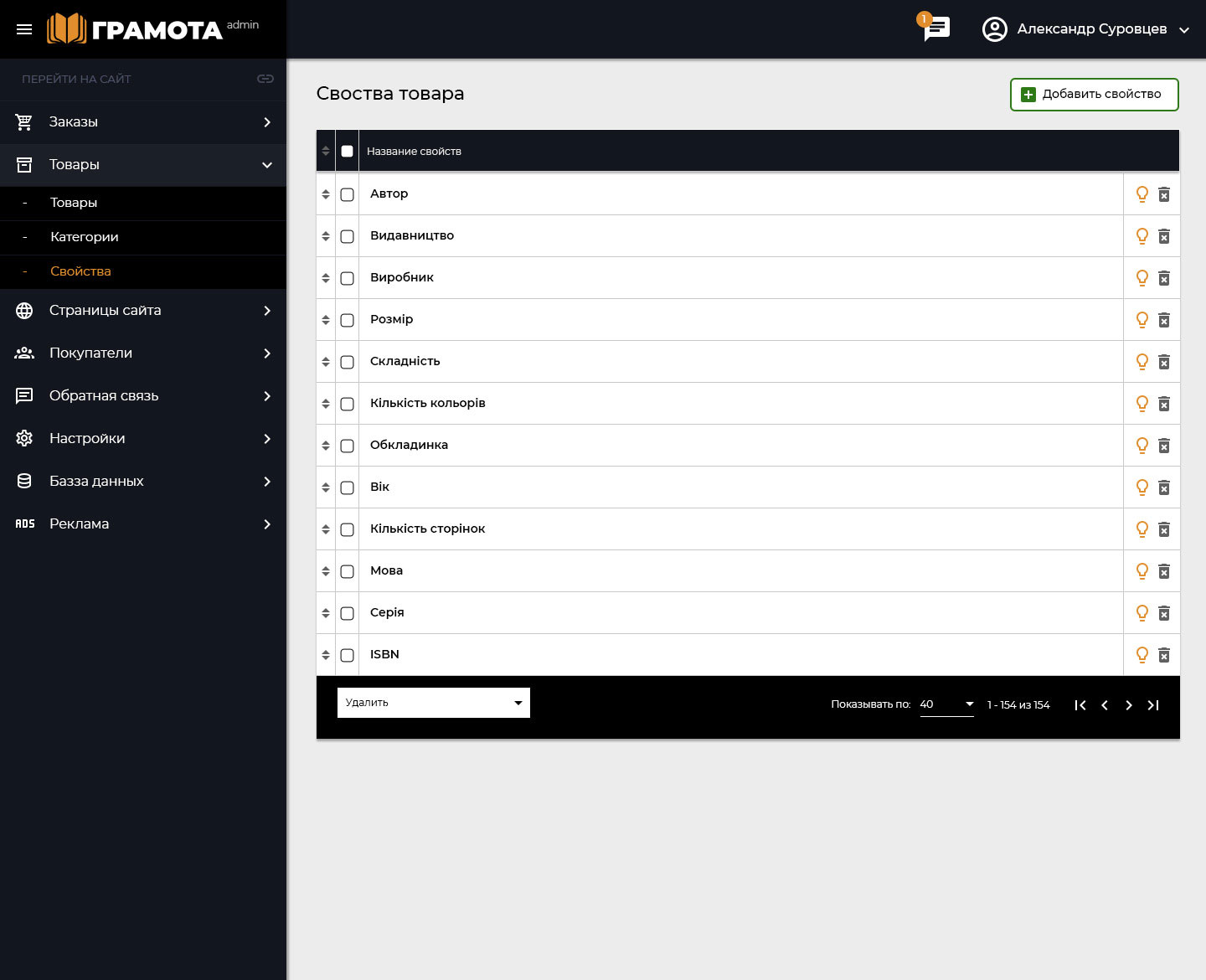Open the user account dropdown arrow
The height and width of the screenshot is (980, 1206).
tap(1184, 30)
